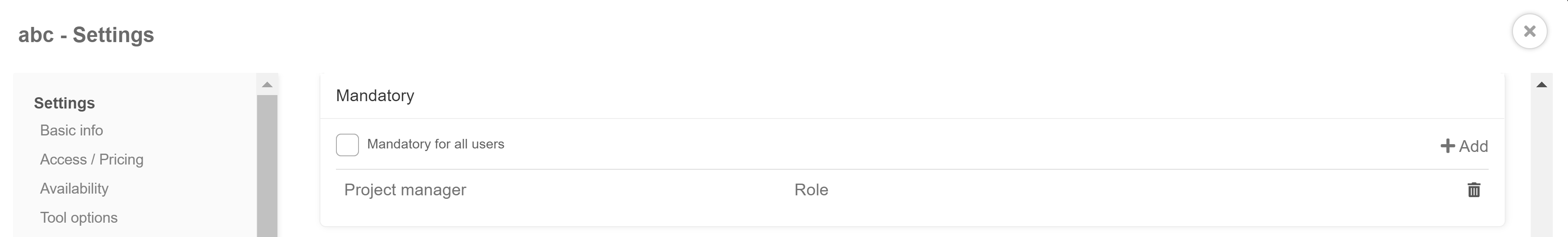Go to the Availability settings section
The height and width of the screenshot is (237, 1568).
pyautogui.click(x=74, y=189)
